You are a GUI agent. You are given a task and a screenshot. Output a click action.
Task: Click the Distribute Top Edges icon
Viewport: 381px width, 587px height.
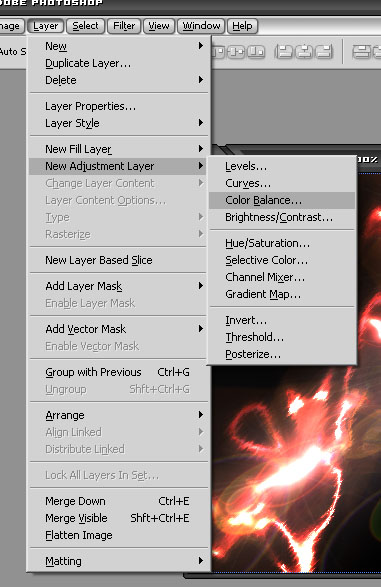[362, 52]
